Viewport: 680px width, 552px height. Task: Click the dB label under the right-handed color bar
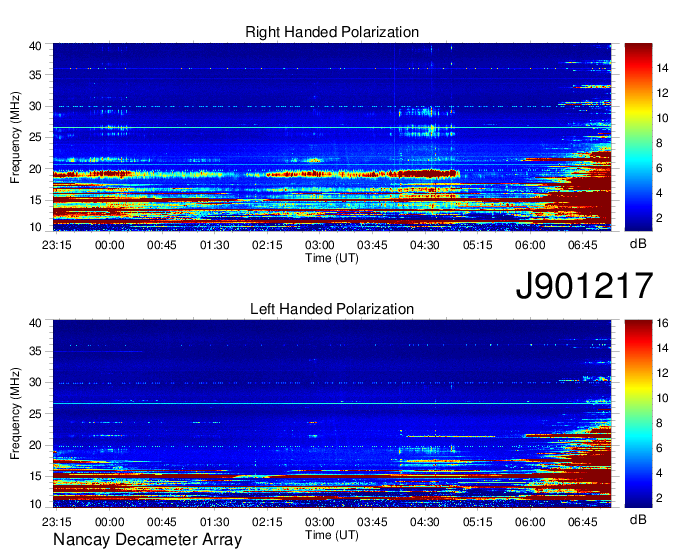click(x=638, y=244)
